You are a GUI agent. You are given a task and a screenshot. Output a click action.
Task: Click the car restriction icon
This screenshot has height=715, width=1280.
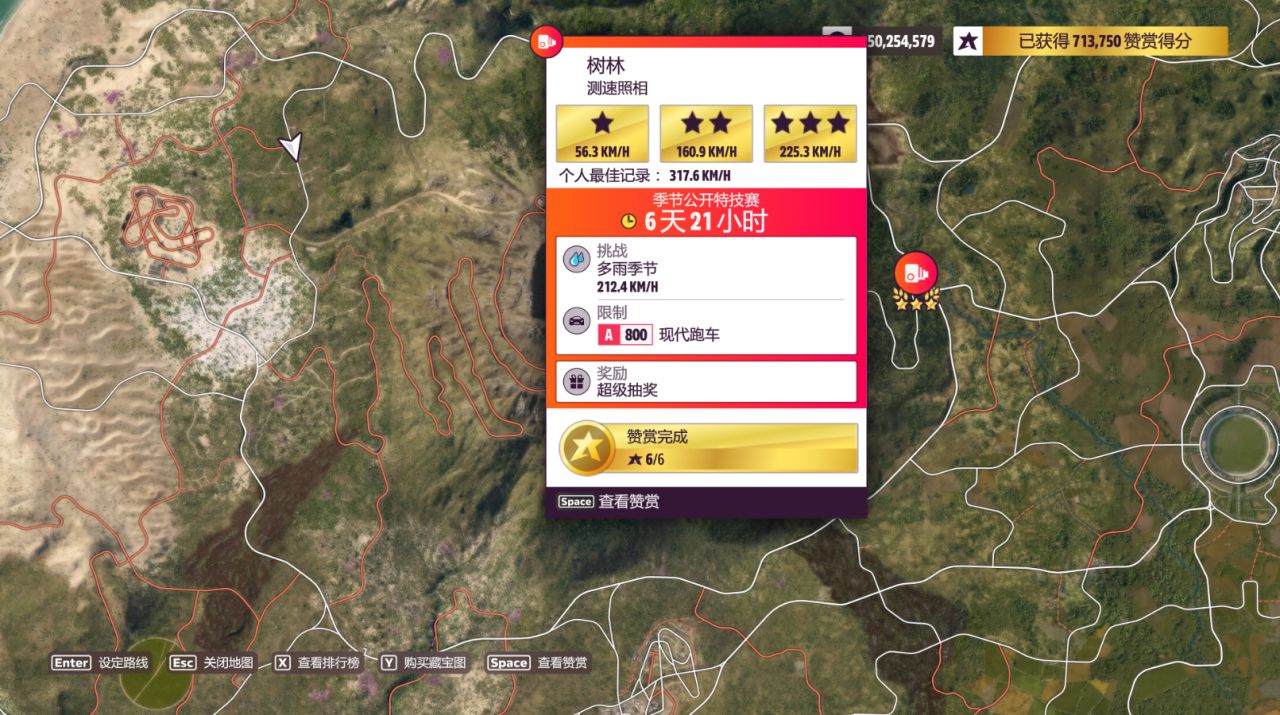(576, 321)
